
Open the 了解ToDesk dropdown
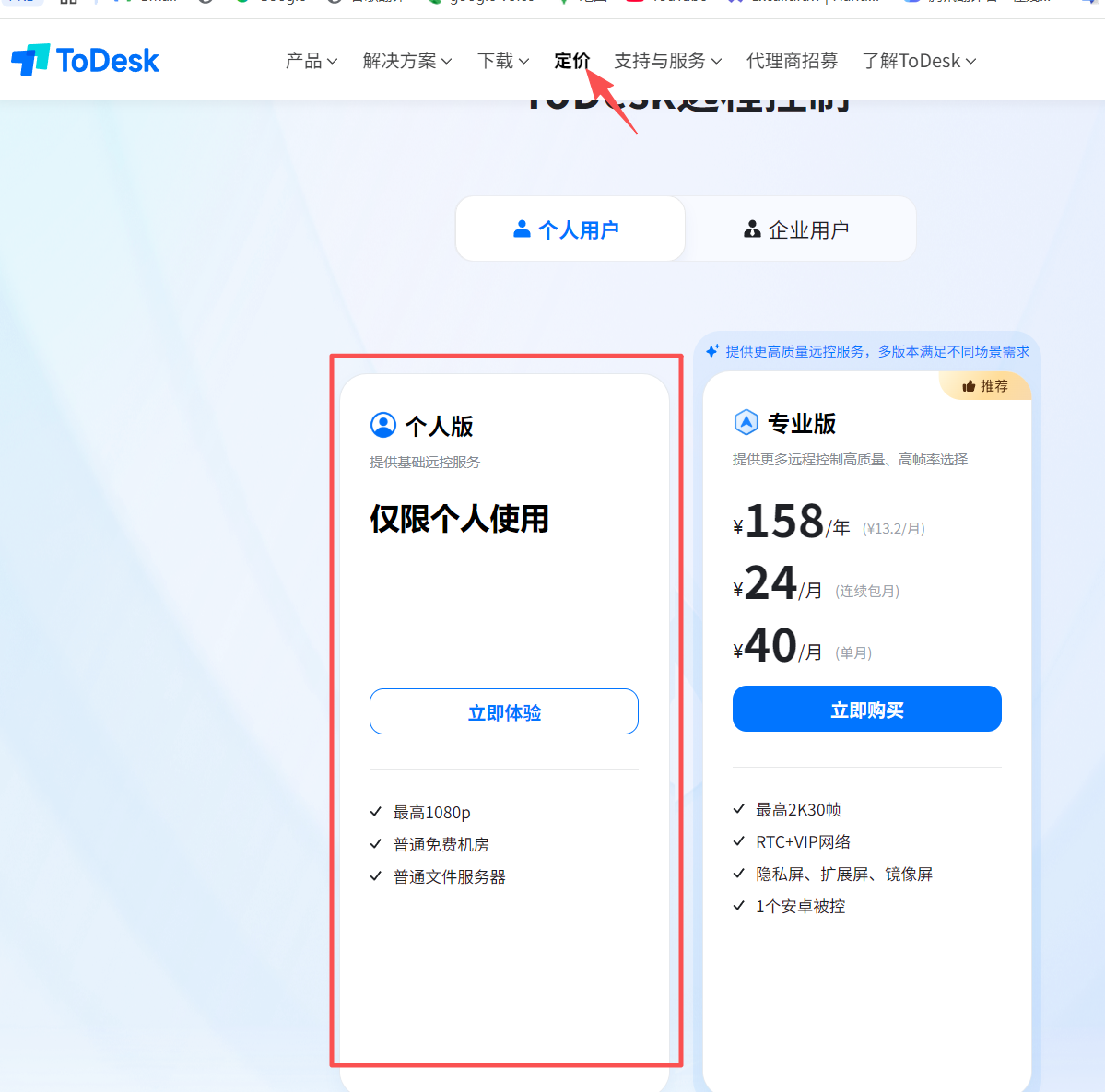tap(919, 61)
